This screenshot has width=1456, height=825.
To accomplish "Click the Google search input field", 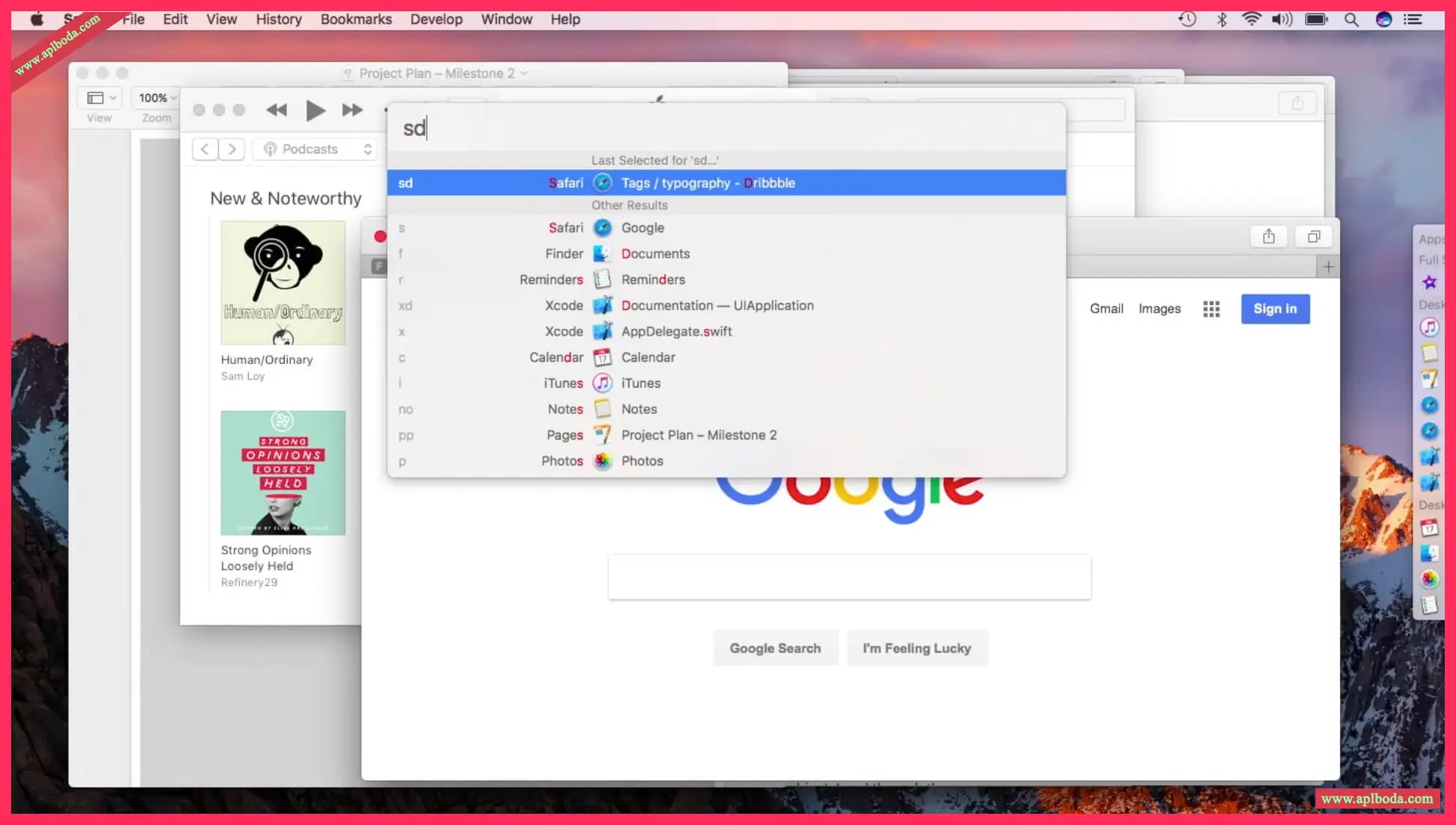I will point(849,577).
